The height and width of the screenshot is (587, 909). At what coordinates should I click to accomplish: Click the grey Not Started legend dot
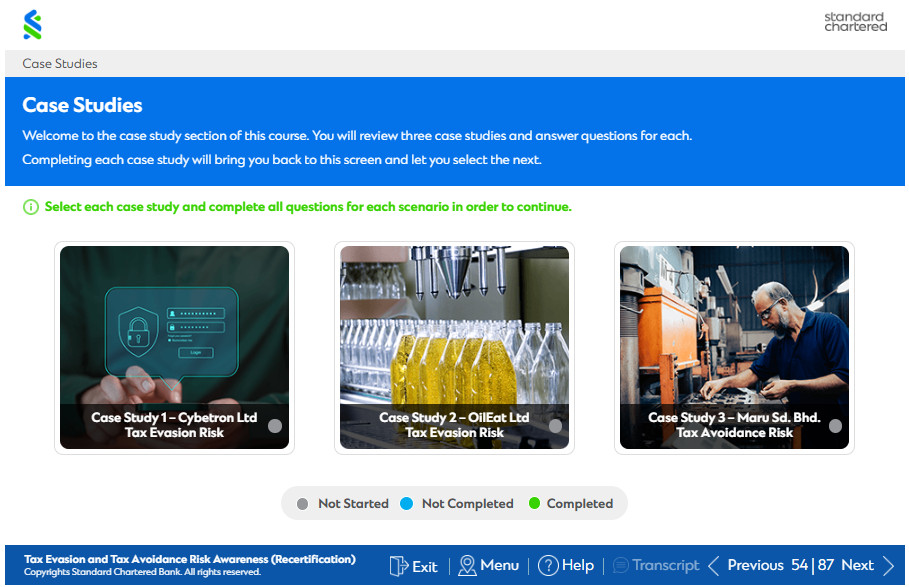click(303, 504)
